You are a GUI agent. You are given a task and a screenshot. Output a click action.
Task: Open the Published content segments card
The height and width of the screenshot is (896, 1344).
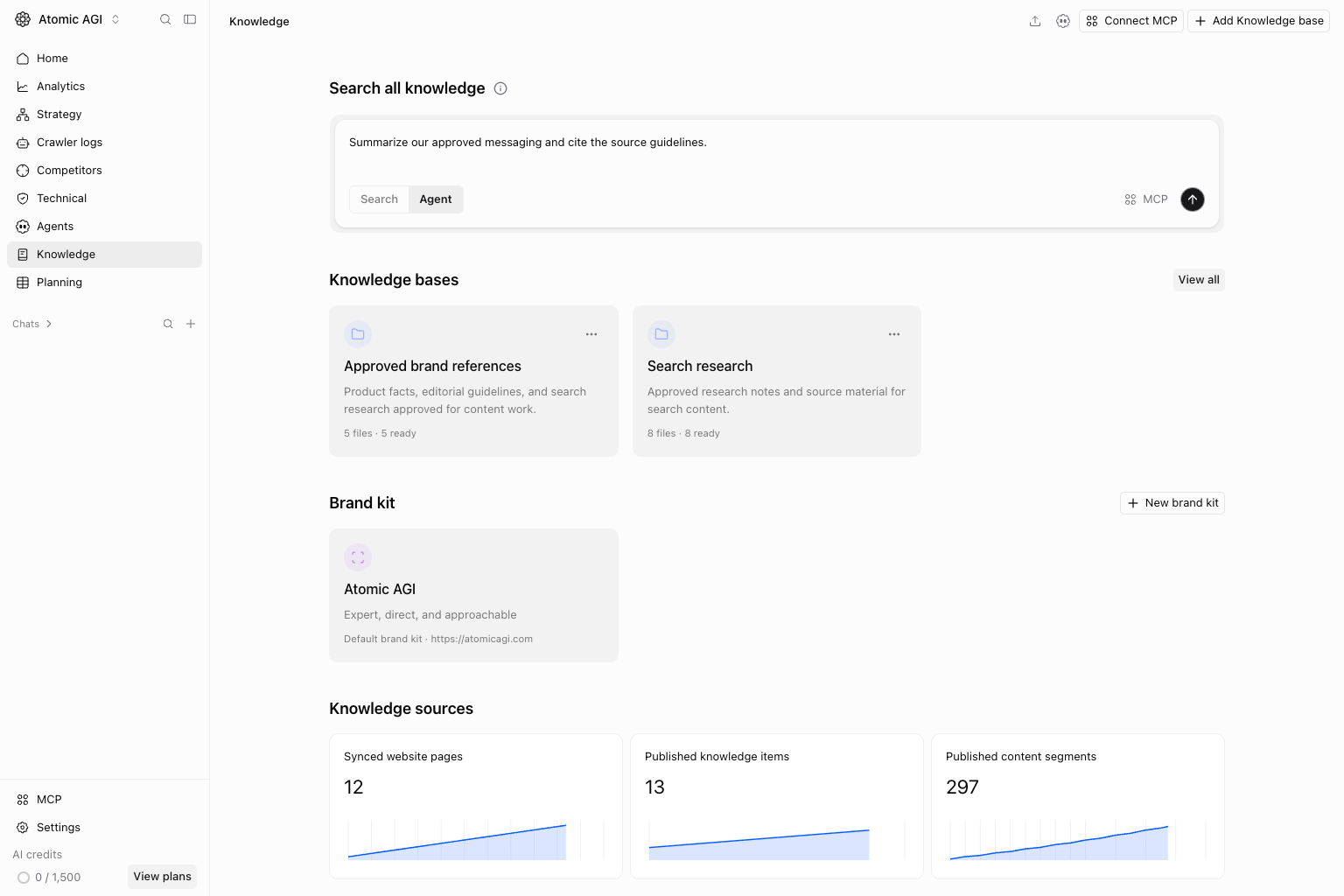pyautogui.click(x=1078, y=806)
